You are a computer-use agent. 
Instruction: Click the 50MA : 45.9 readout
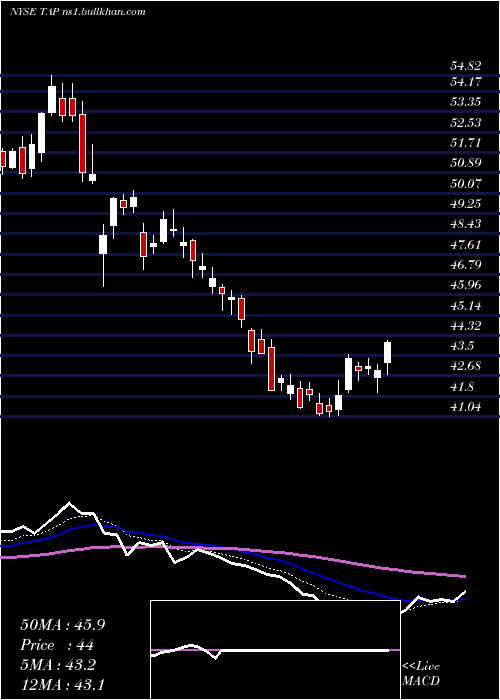pyautogui.click(x=62, y=625)
